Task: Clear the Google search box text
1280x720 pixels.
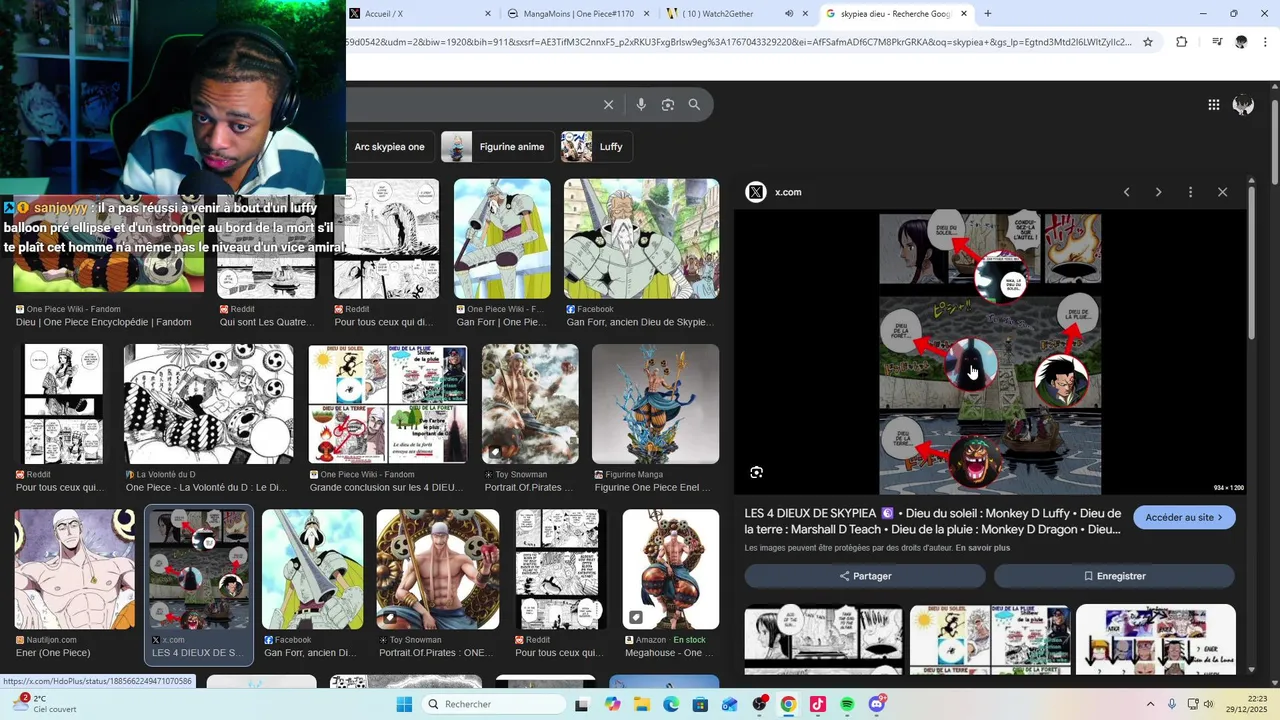Action: [608, 104]
